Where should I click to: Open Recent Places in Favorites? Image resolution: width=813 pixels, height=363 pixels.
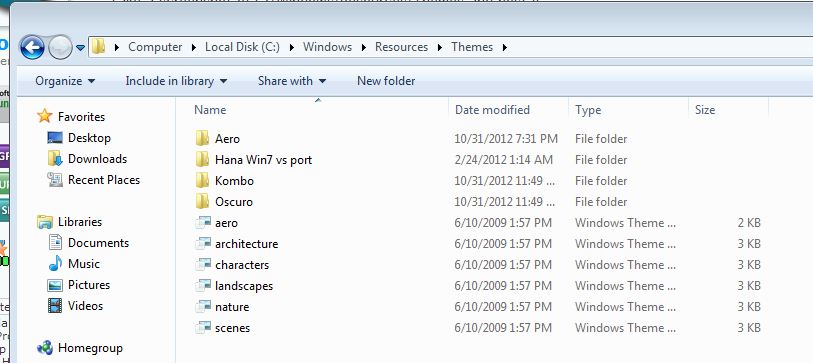coord(104,180)
